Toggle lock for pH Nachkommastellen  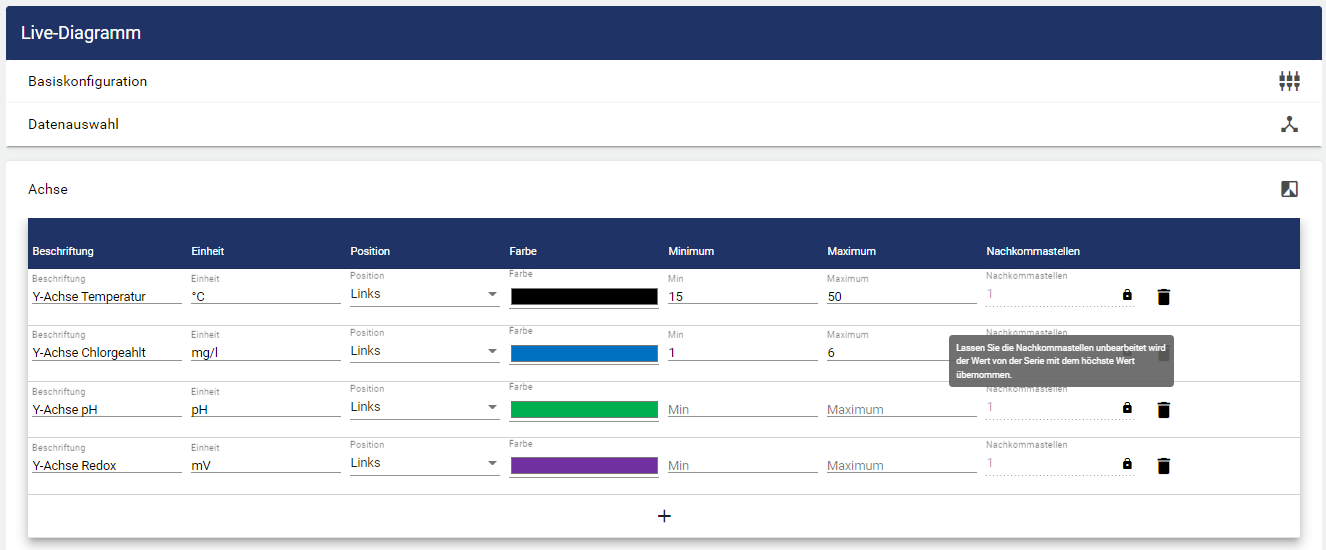point(1127,409)
